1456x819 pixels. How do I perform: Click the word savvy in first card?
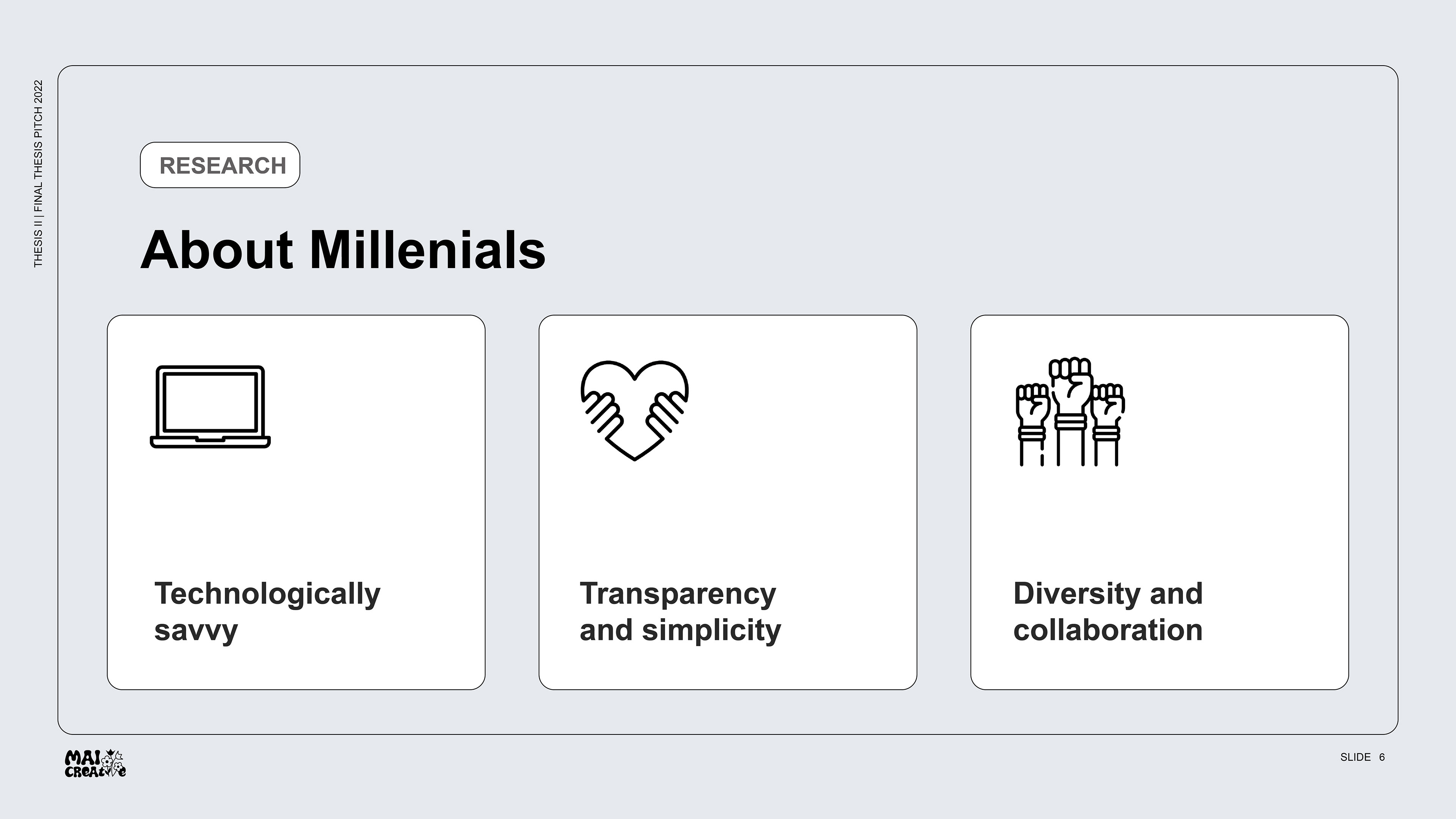(x=196, y=631)
